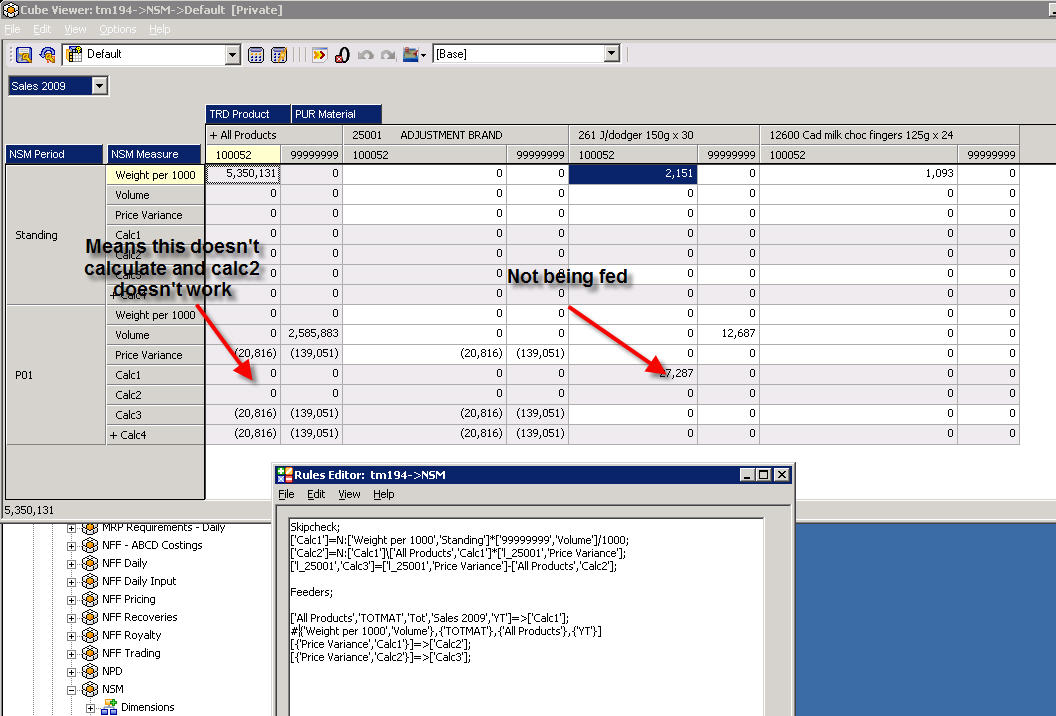Click the Feeders; line in rules text
Viewport: 1056px width, 716px height.
312,592
